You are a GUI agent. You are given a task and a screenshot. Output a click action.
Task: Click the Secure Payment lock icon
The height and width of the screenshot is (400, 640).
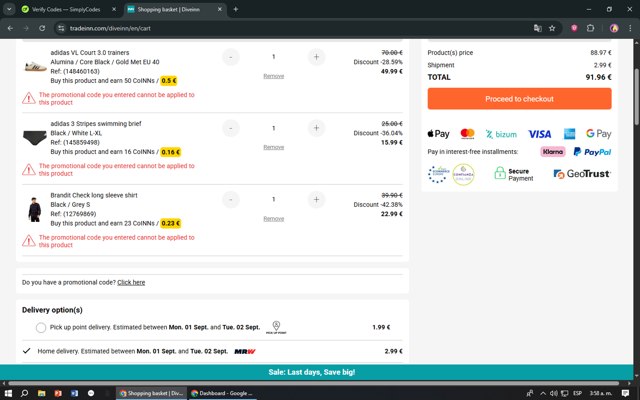click(500, 173)
